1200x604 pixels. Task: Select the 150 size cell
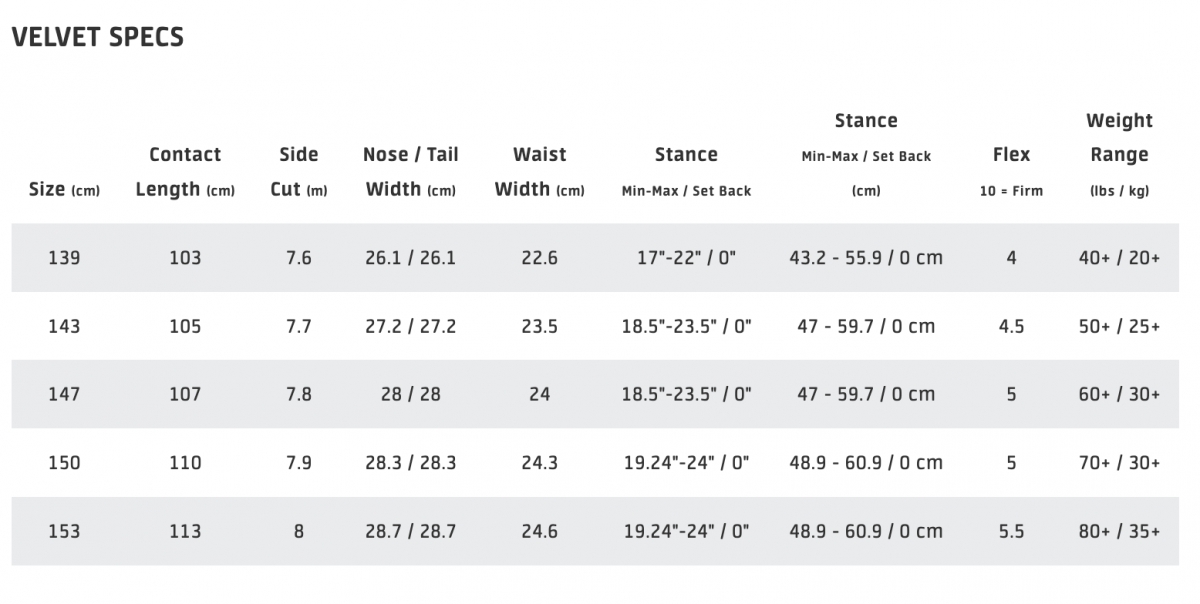64,463
